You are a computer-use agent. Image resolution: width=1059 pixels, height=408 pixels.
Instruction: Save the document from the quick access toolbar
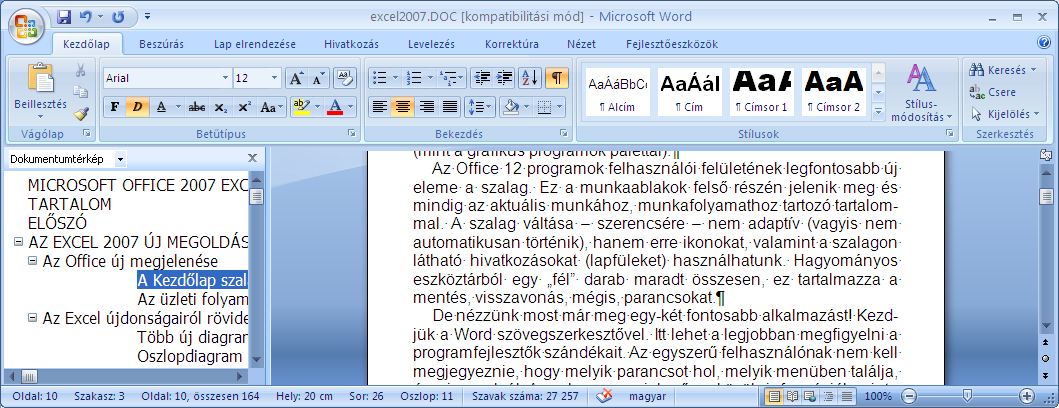click(x=65, y=16)
